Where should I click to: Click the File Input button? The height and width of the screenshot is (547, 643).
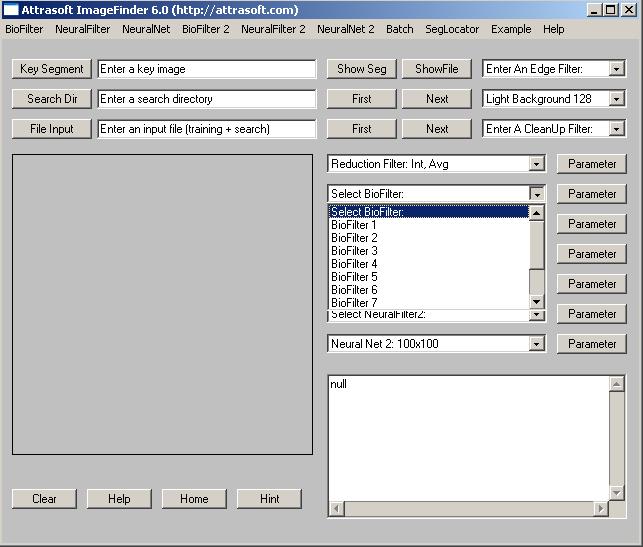tap(52, 129)
